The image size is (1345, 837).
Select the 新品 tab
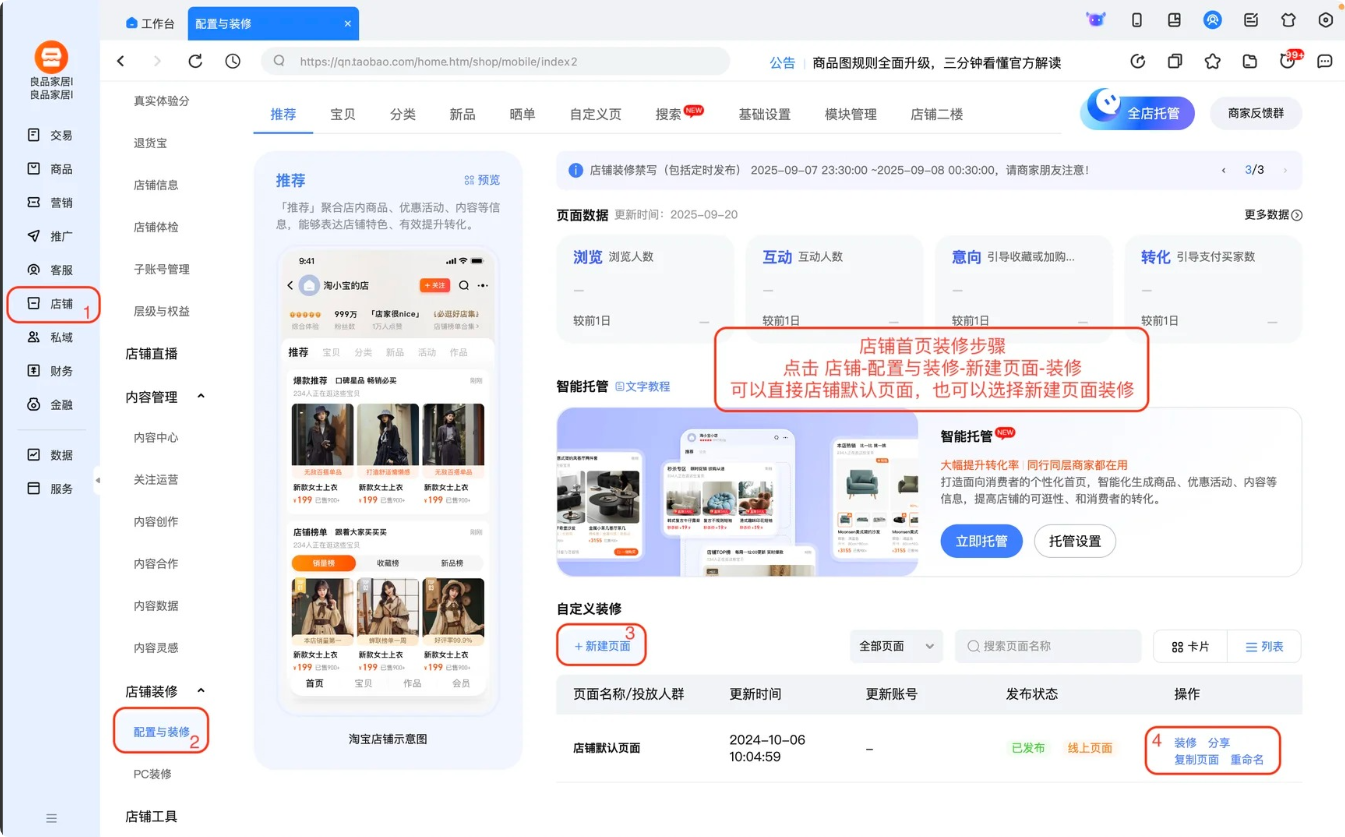click(x=462, y=115)
